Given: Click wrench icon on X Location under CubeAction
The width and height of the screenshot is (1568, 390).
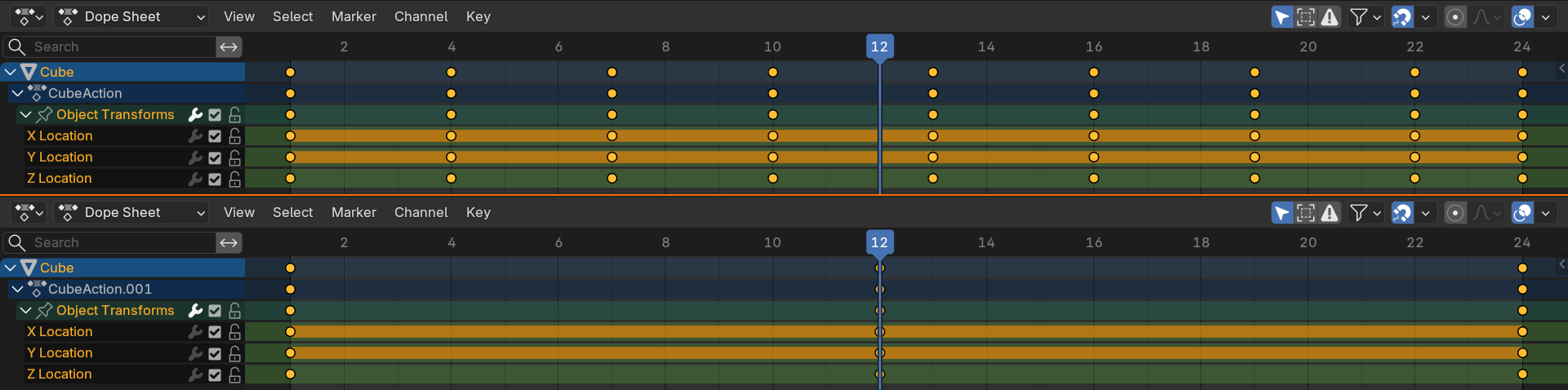Looking at the screenshot, I should pos(195,135).
